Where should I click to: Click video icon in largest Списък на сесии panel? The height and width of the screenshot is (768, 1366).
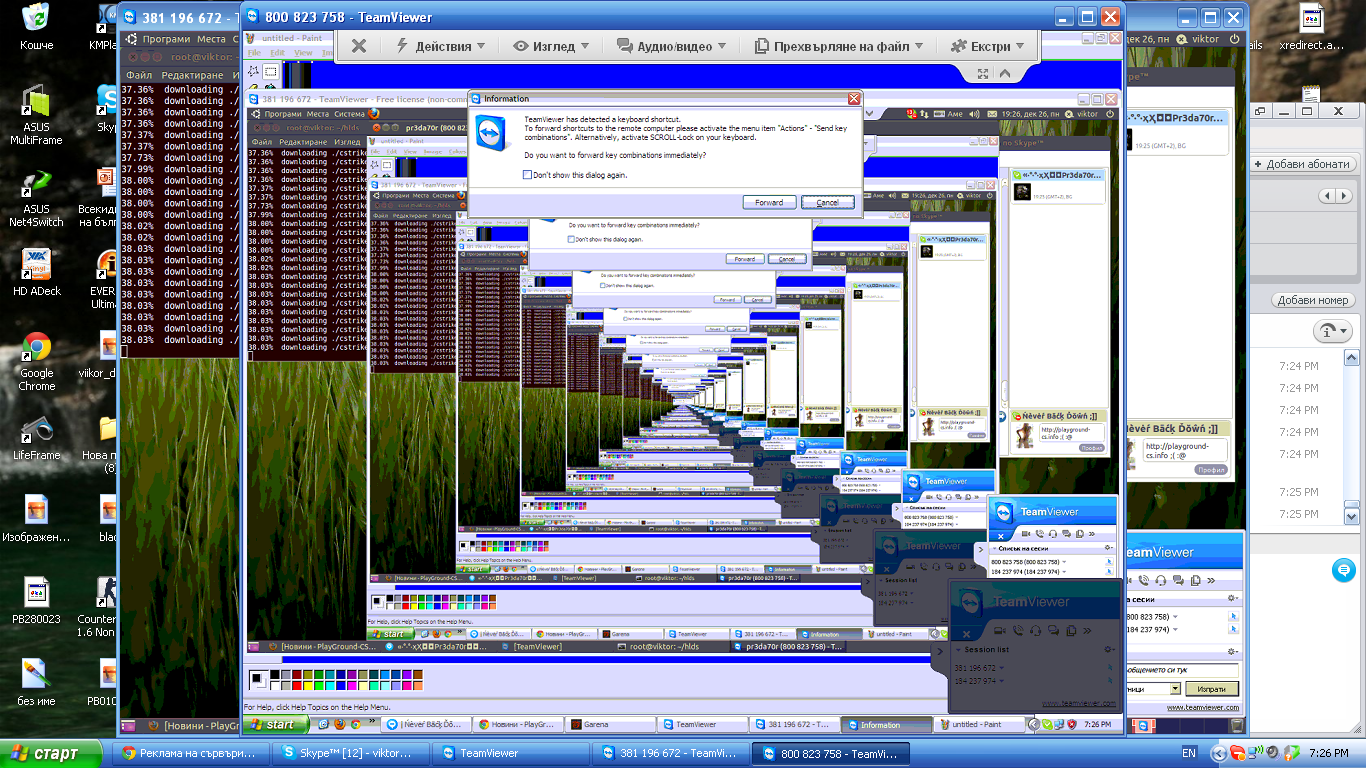point(1026,534)
